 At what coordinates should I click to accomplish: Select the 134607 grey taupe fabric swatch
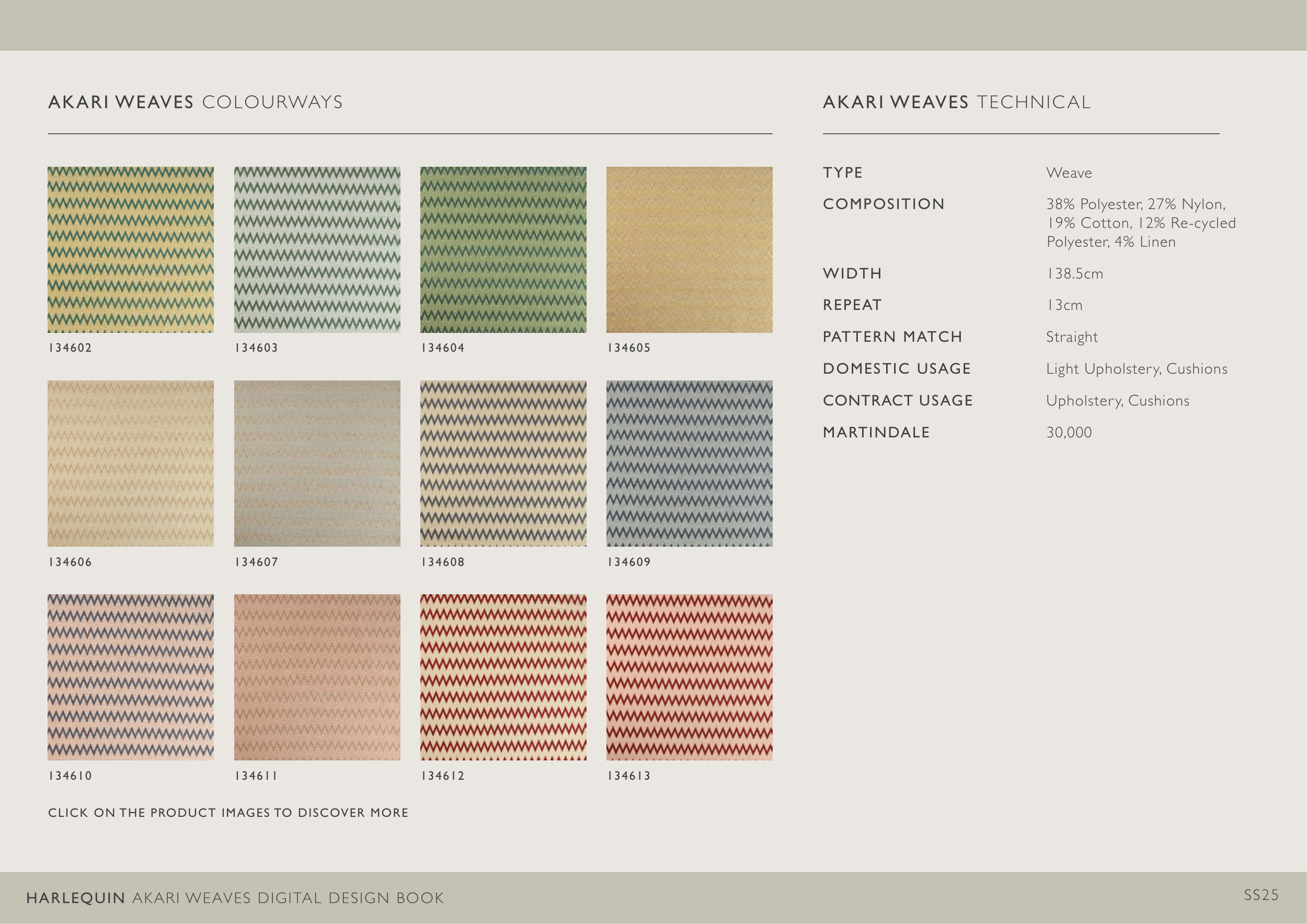(x=317, y=463)
